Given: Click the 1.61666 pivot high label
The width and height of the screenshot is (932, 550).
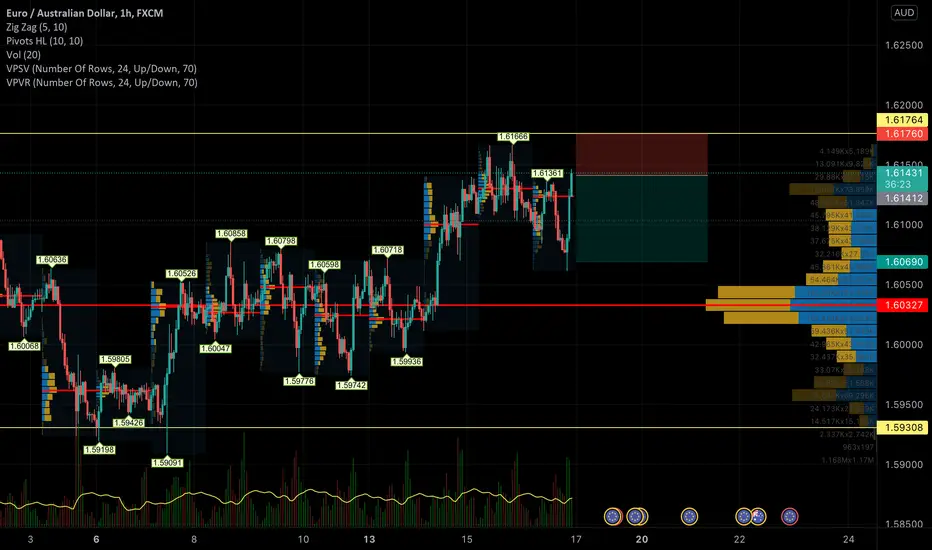Looking at the screenshot, I should (513, 137).
